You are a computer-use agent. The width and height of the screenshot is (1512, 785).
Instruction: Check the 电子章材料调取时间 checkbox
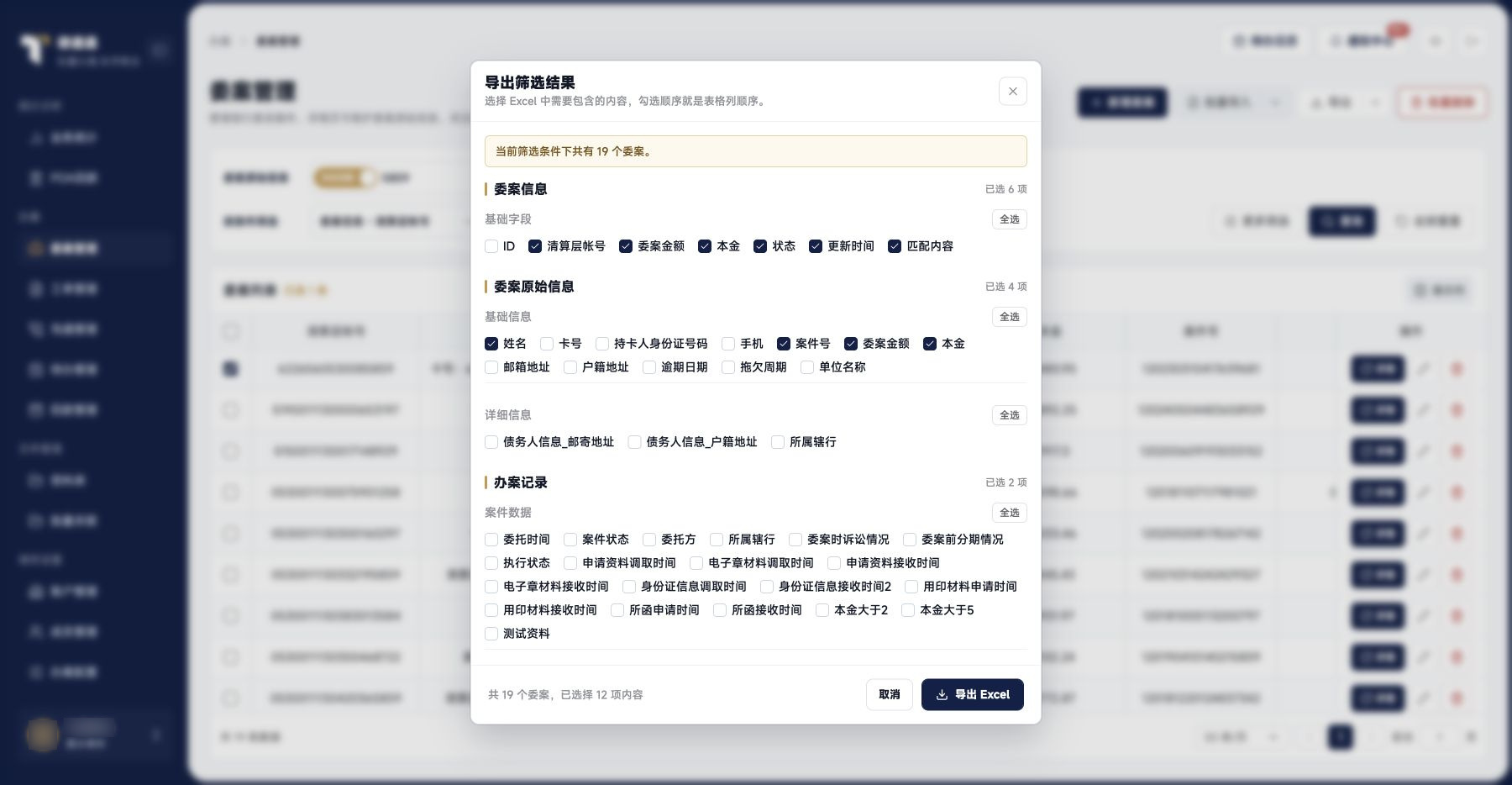click(696, 563)
